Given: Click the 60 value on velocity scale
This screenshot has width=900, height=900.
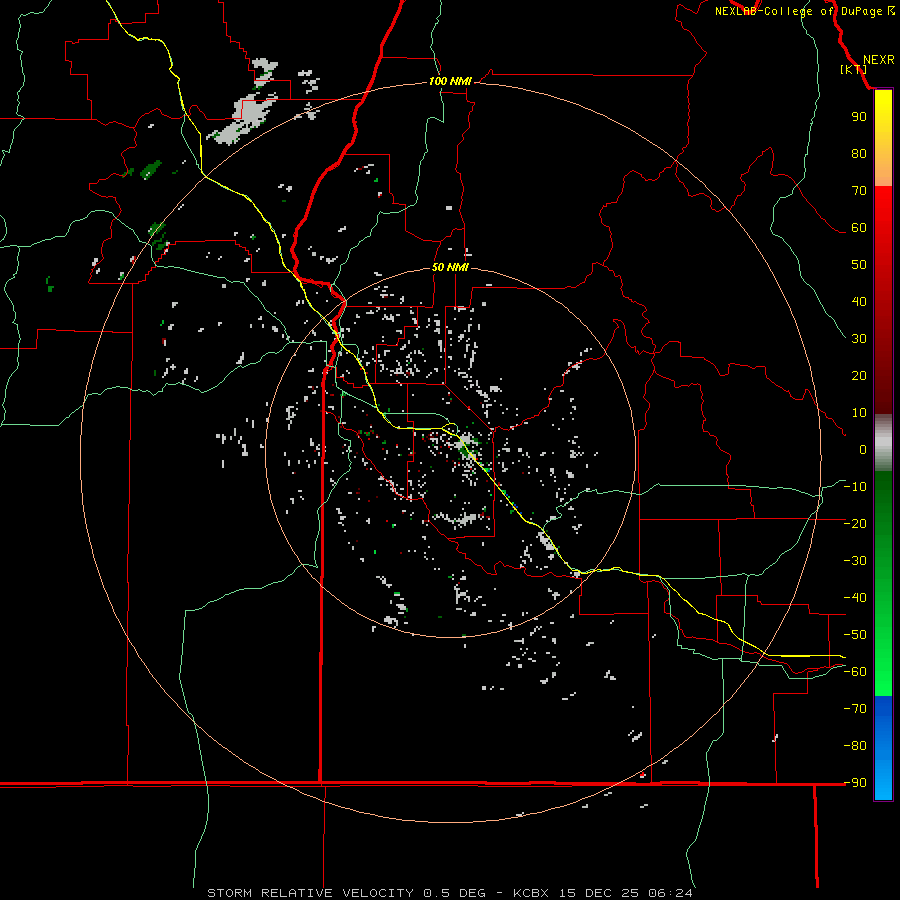Looking at the screenshot, I should coord(859,227).
